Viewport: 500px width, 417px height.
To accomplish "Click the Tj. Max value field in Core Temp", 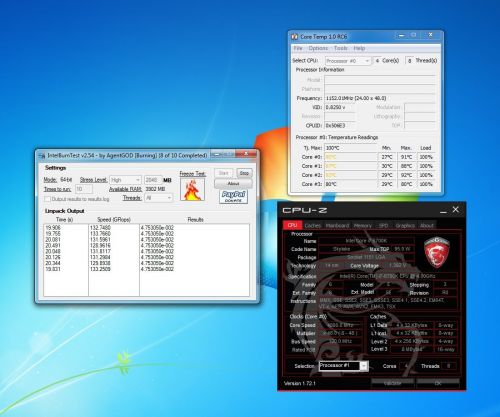I will coord(351,148).
